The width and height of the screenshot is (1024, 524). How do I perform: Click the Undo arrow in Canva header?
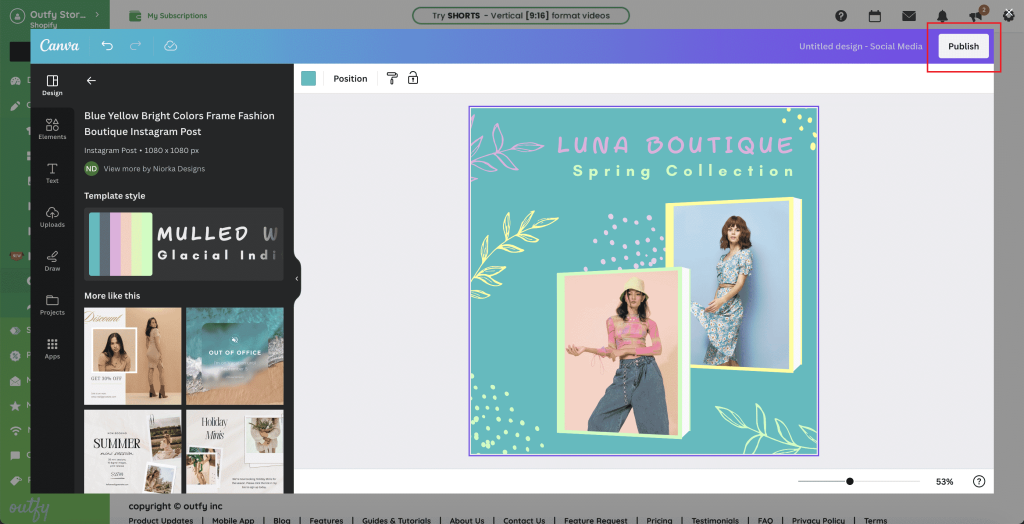(107, 46)
